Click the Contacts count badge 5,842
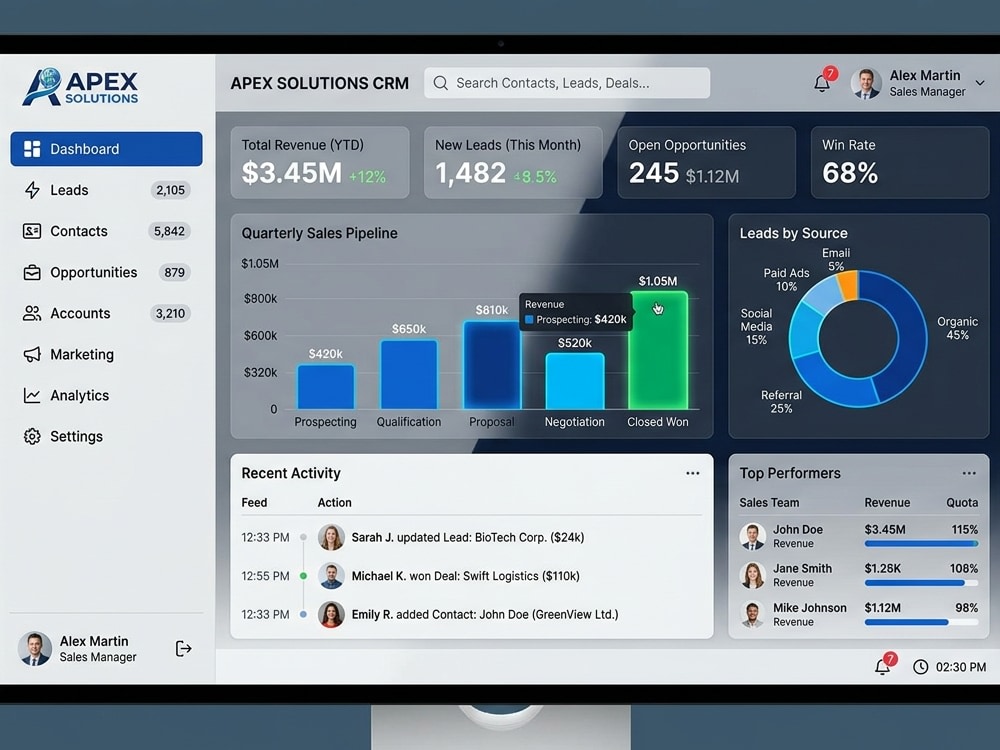This screenshot has width=1000, height=750. click(x=169, y=231)
